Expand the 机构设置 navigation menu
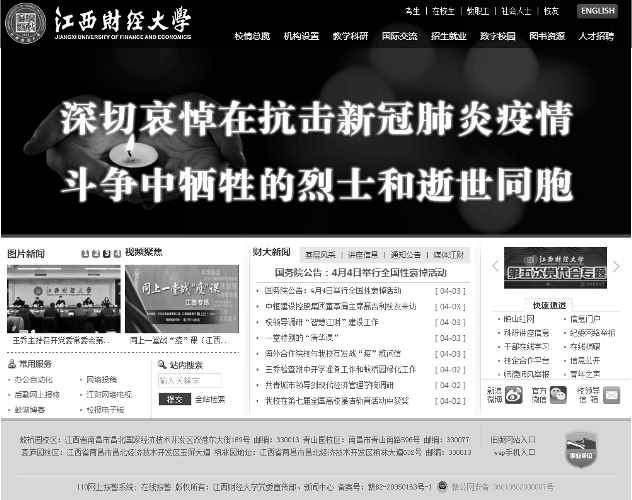Image resolution: width=632 pixels, height=500 pixels. [301, 35]
